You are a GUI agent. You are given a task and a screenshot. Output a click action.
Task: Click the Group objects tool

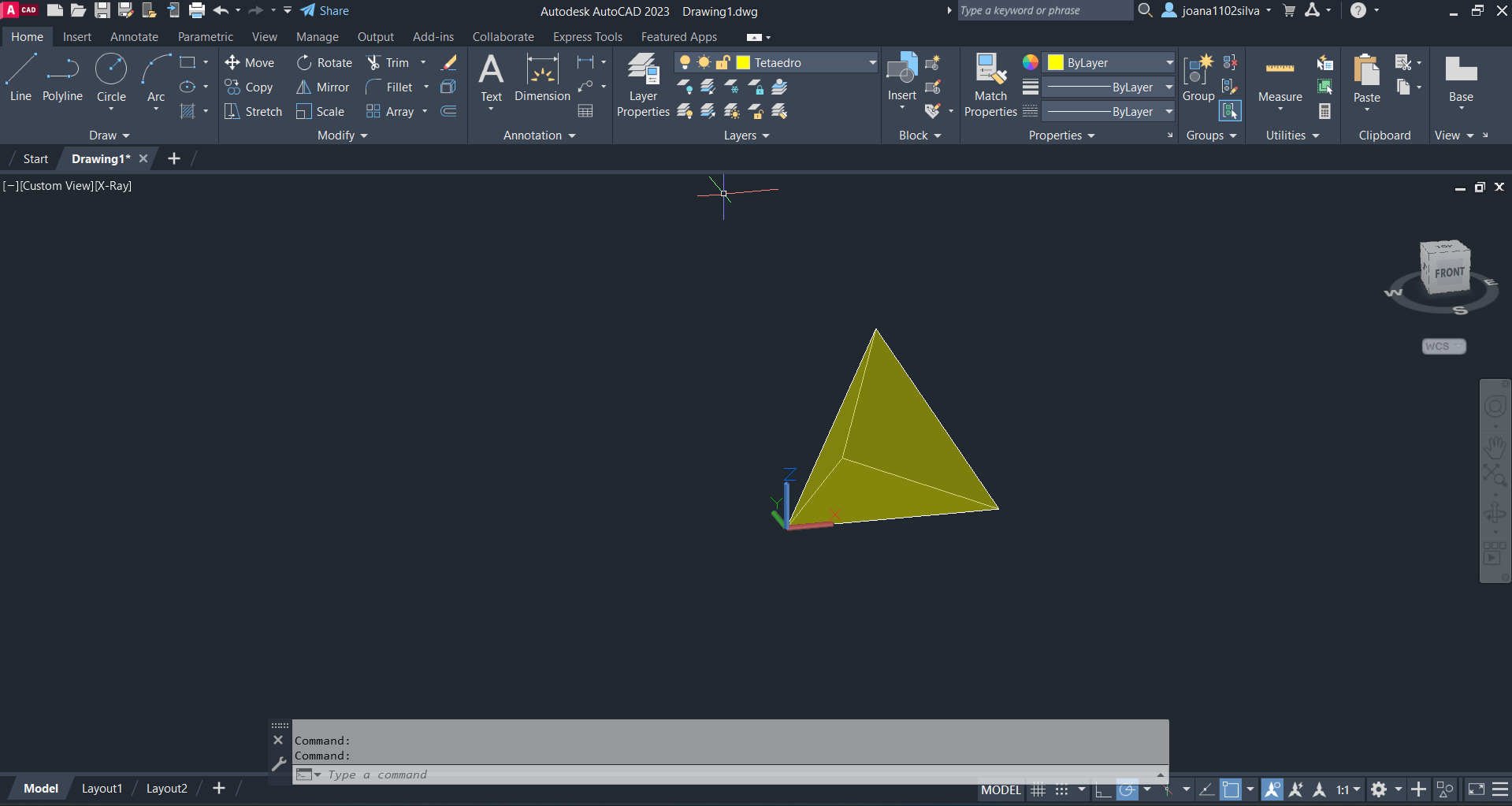click(x=1198, y=78)
